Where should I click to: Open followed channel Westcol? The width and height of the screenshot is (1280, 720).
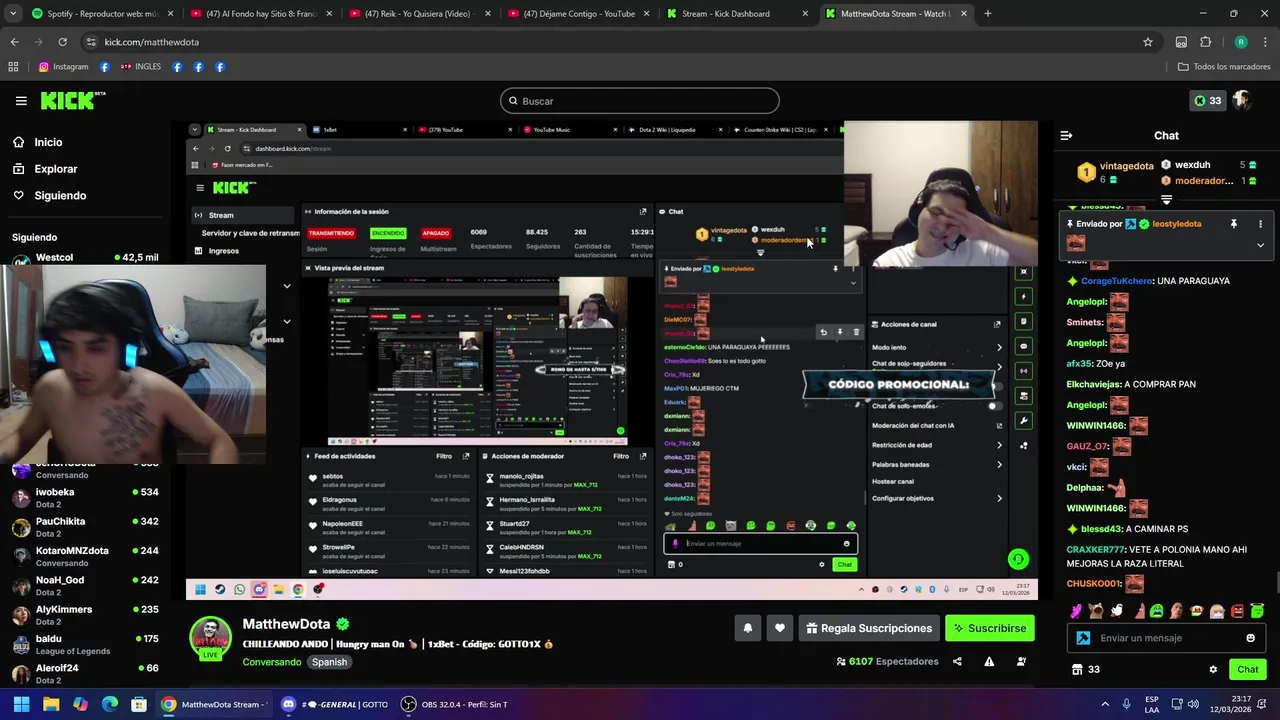click(x=85, y=258)
